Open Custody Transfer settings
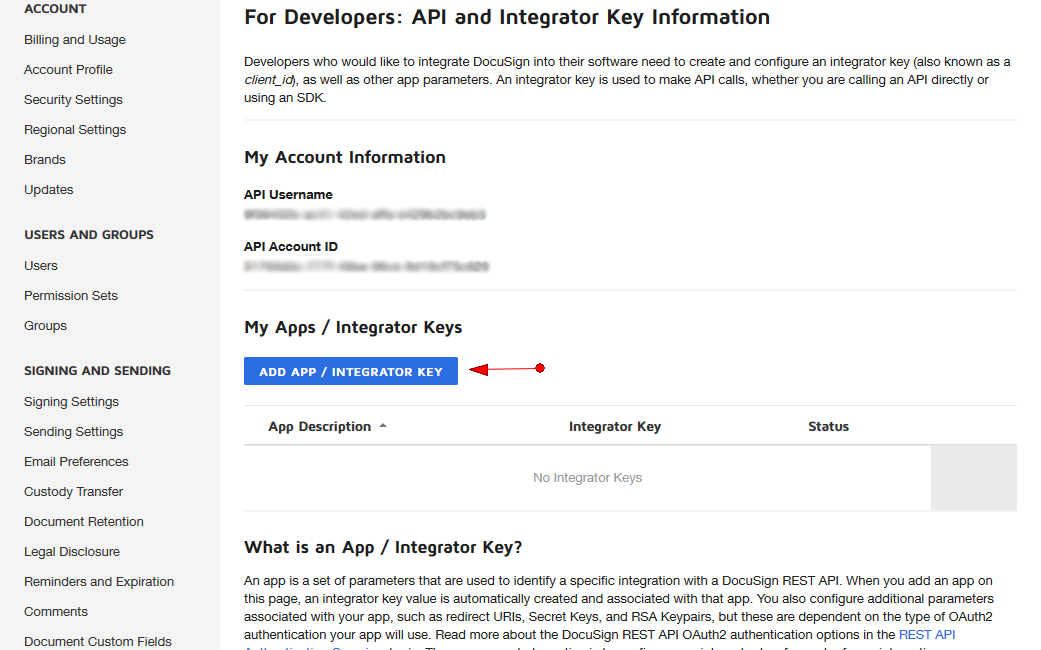The image size is (1041, 650). [x=73, y=491]
